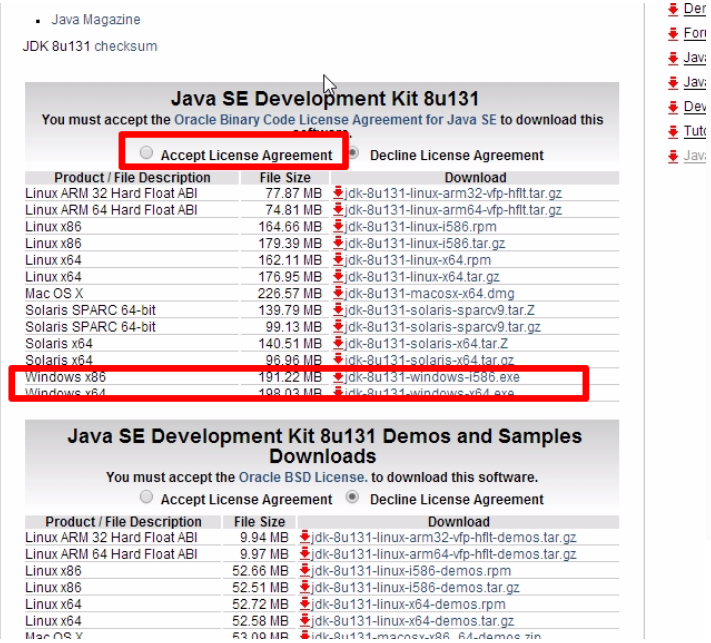Image resolution: width=711 pixels, height=643 pixels.
Task: Open the sidebar link starting with Dev
Action: pyautogui.click(x=694, y=107)
